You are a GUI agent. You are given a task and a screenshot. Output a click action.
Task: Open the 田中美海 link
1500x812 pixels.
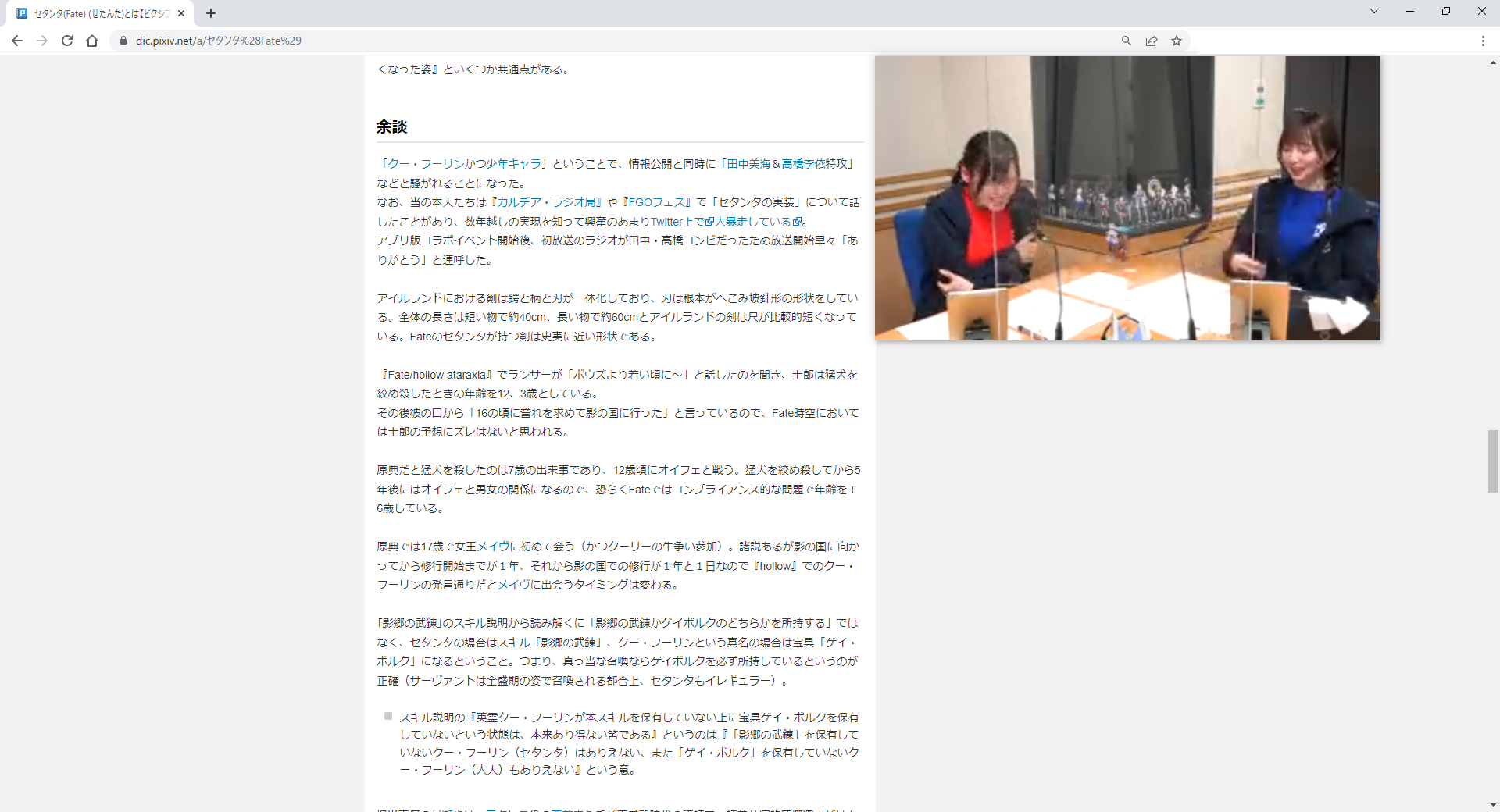click(748, 164)
